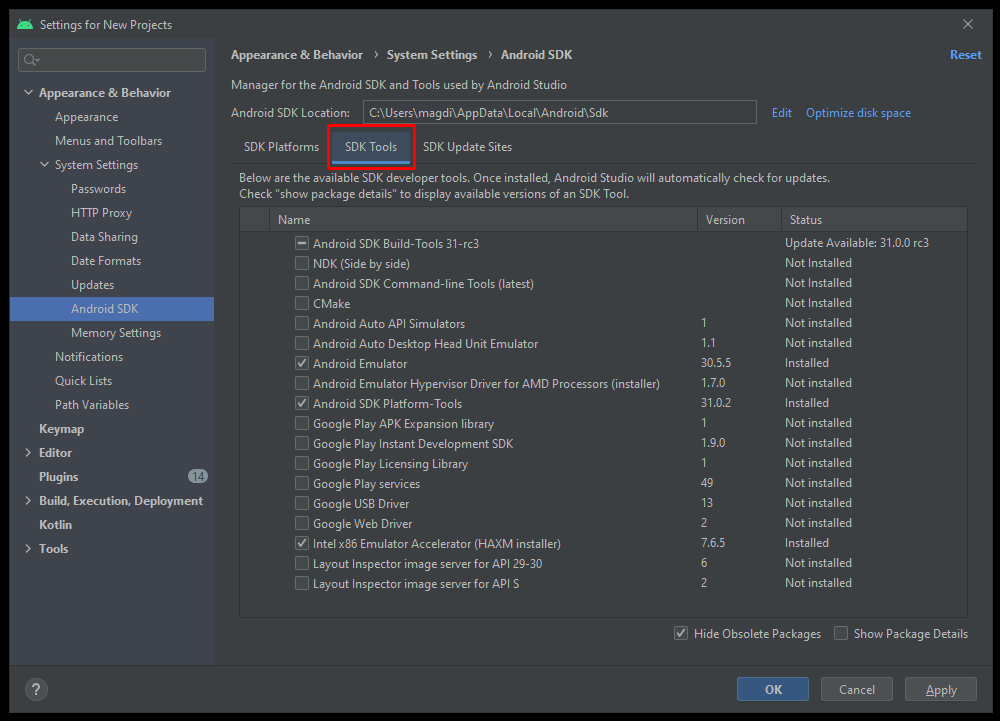The height and width of the screenshot is (721, 1000).
Task: Open Appearance settings page
Action: coord(87,117)
